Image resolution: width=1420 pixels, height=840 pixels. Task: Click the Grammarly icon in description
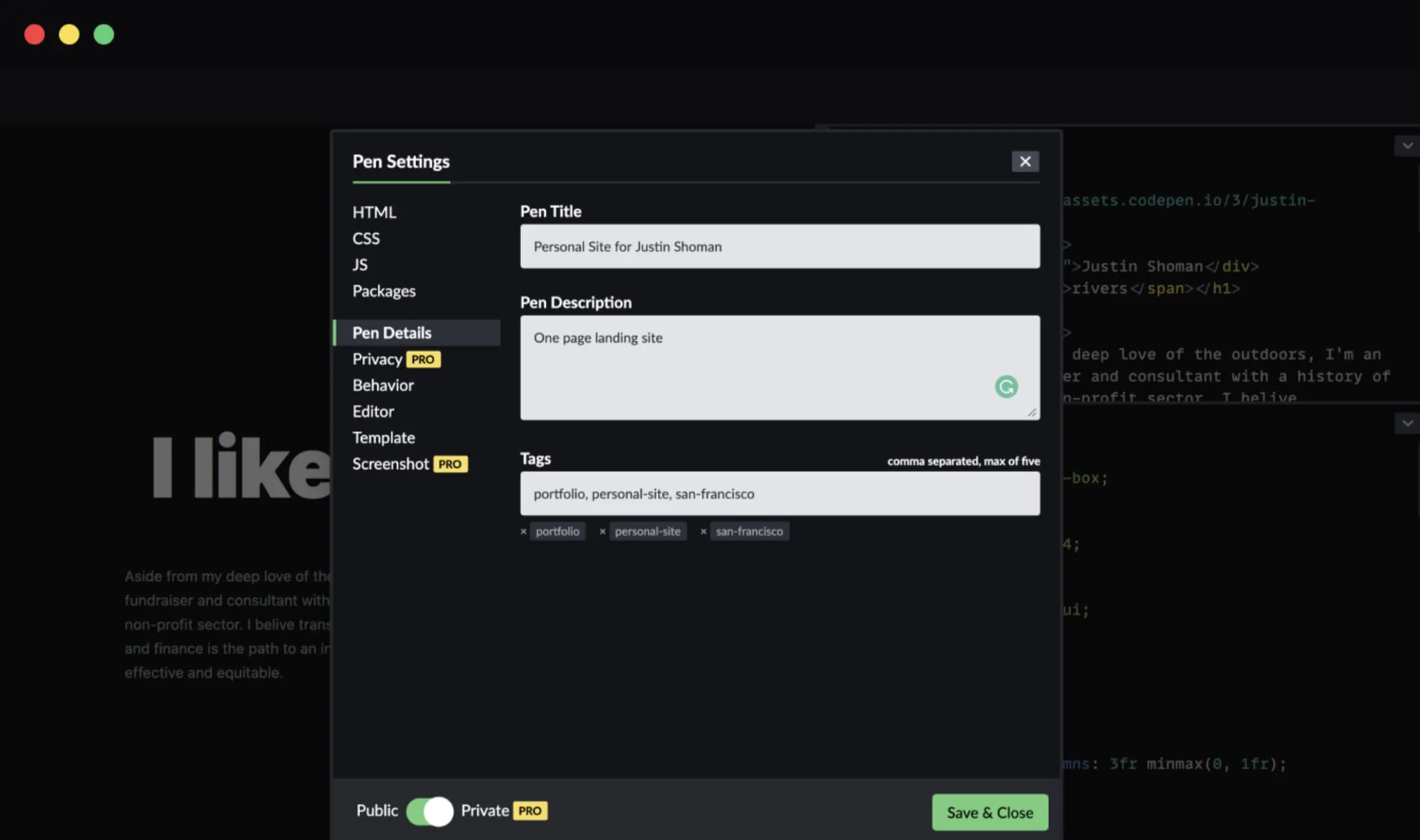coord(1006,386)
